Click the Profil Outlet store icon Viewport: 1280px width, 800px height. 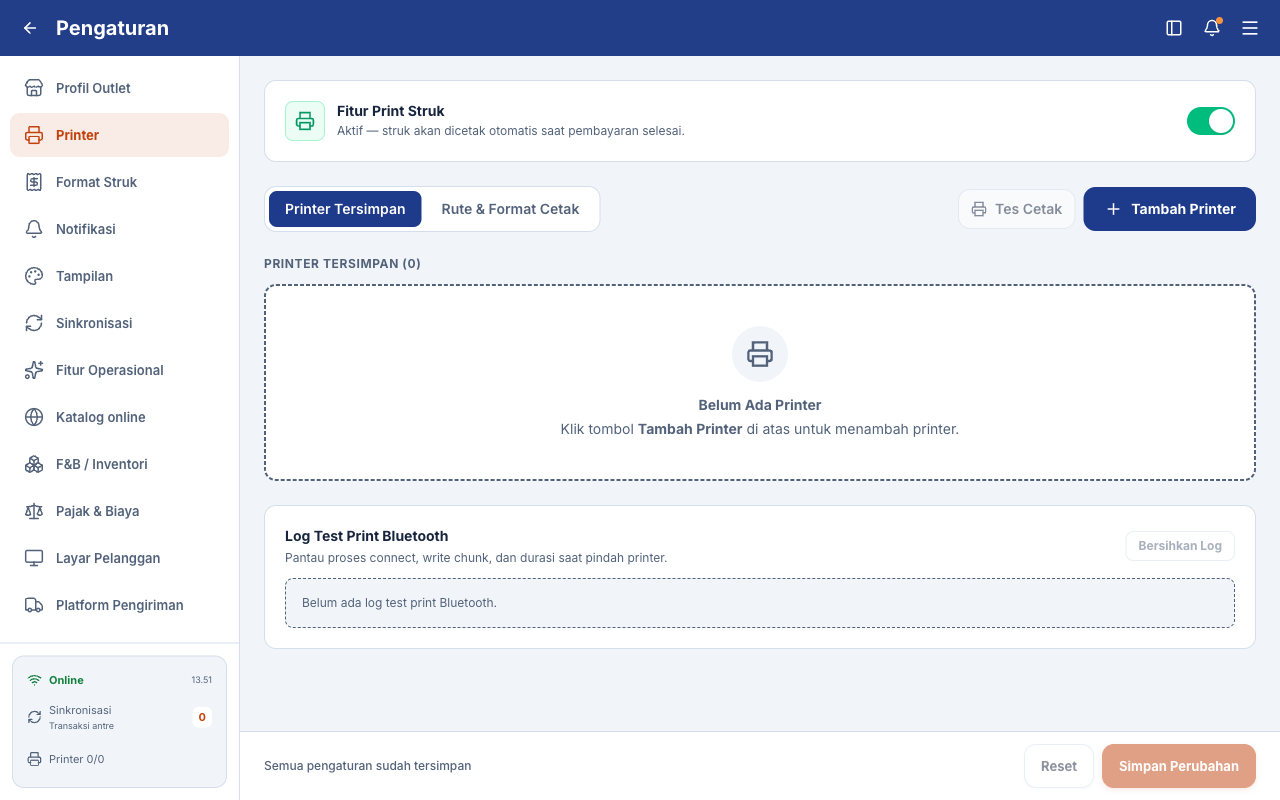coord(34,88)
